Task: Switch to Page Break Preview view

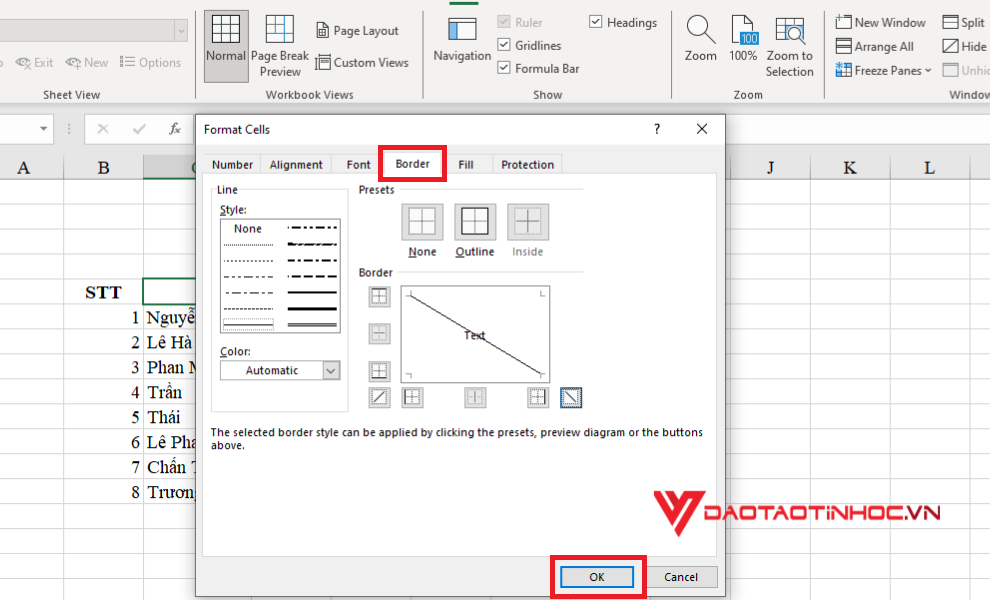Action: point(280,45)
